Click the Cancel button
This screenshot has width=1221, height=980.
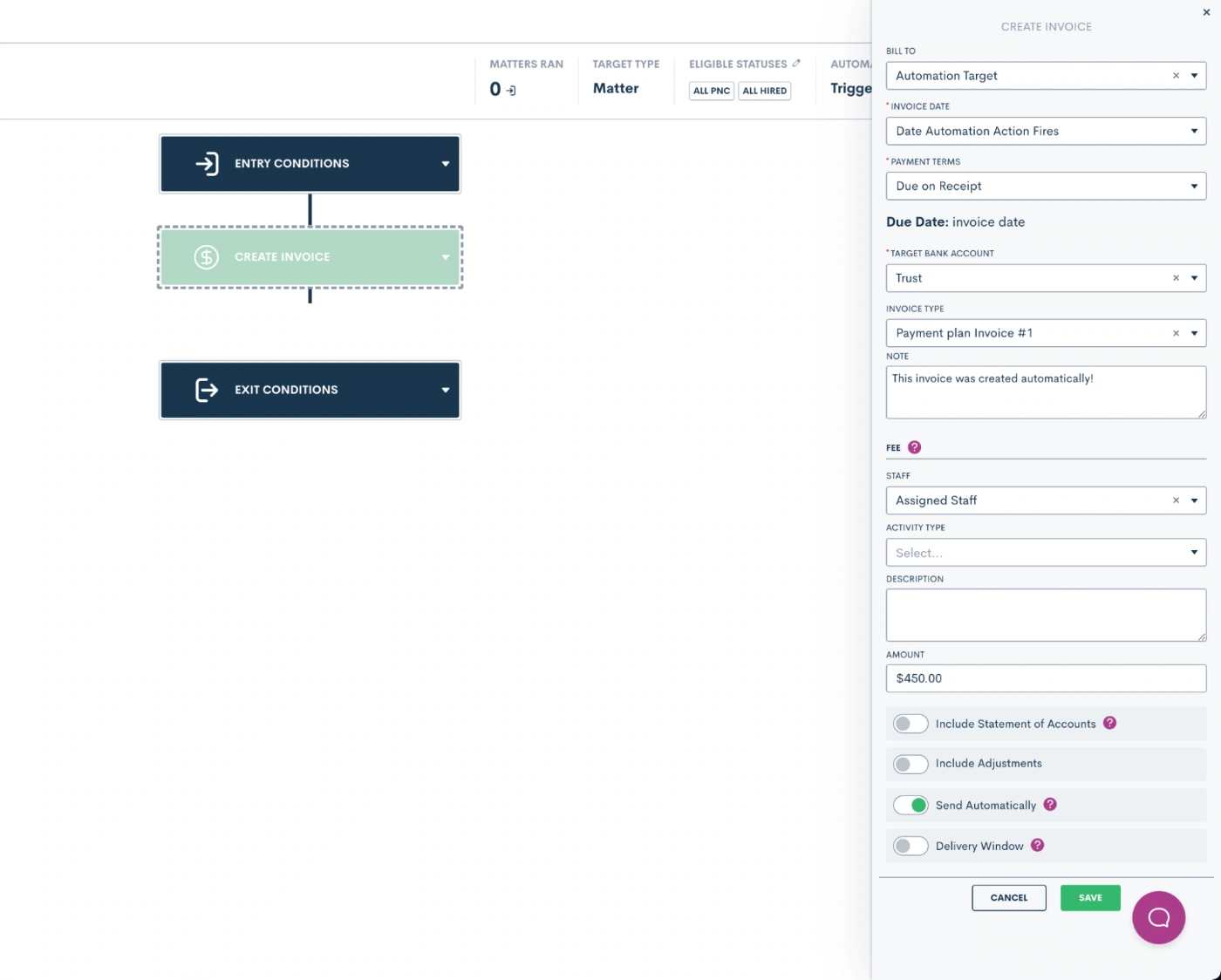click(1009, 897)
